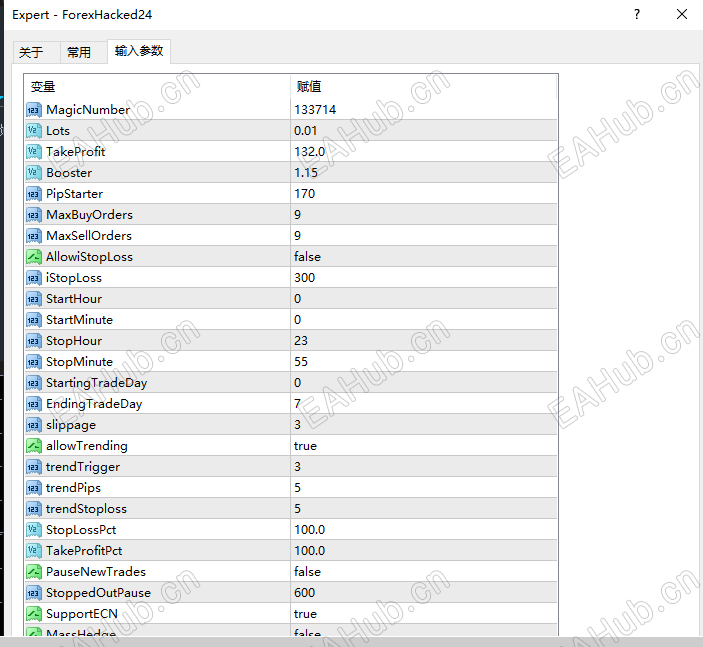Select the Lots value 0.01

point(305,131)
